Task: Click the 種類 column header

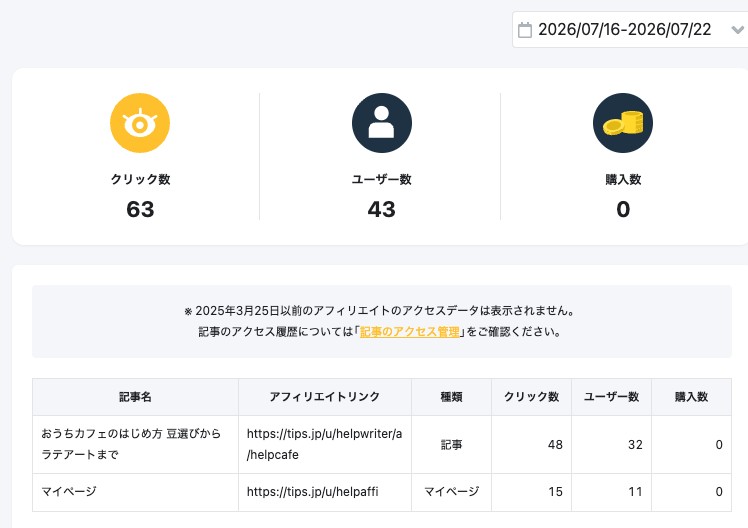Action: pos(451,397)
